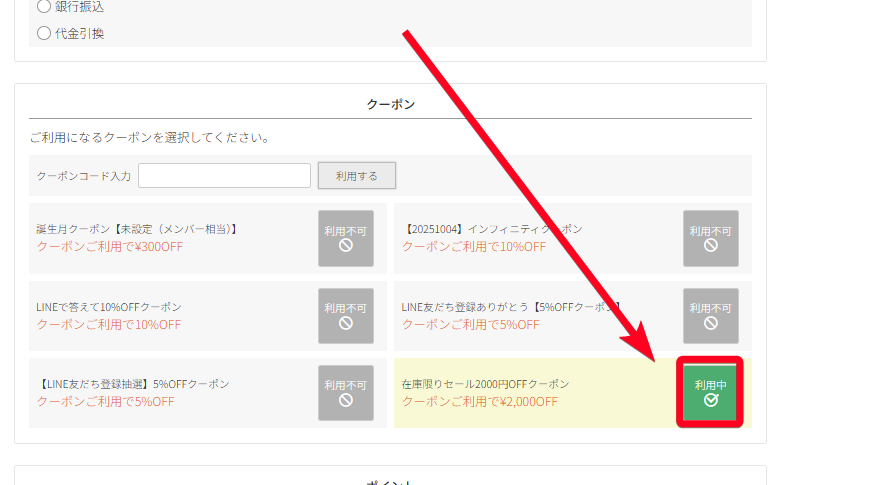Click 利用不可 icon for インフィニティクーポン

(x=710, y=238)
